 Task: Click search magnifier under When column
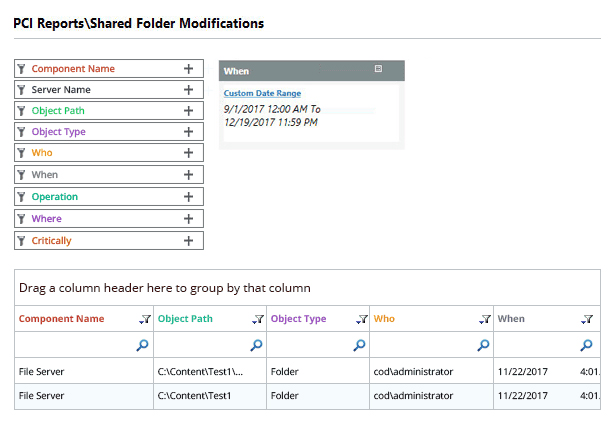587,345
